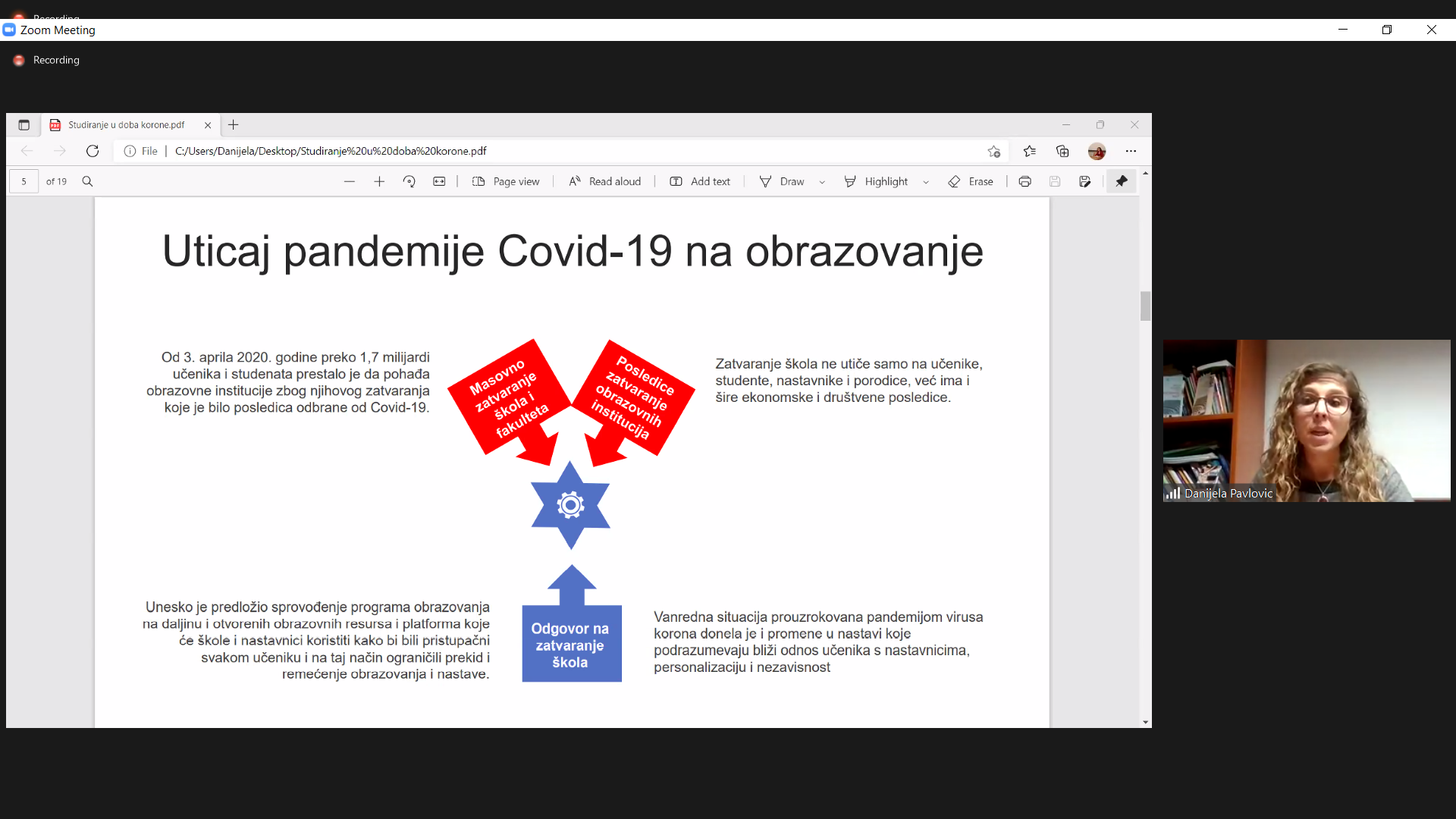Click 'Zatvaranje škola ne utiče' paragraph
The height and width of the screenshot is (819, 1456).
click(849, 381)
